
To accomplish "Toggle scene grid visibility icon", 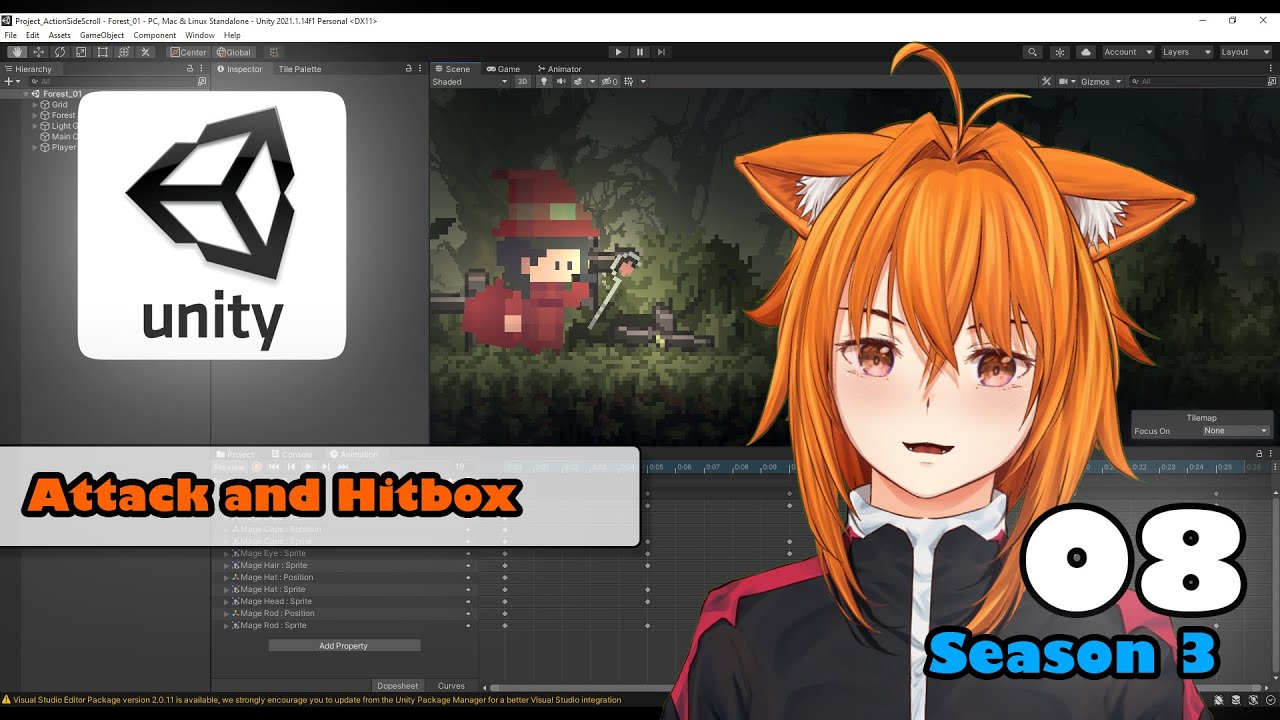I will pyautogui.click(x=627, y=82).
